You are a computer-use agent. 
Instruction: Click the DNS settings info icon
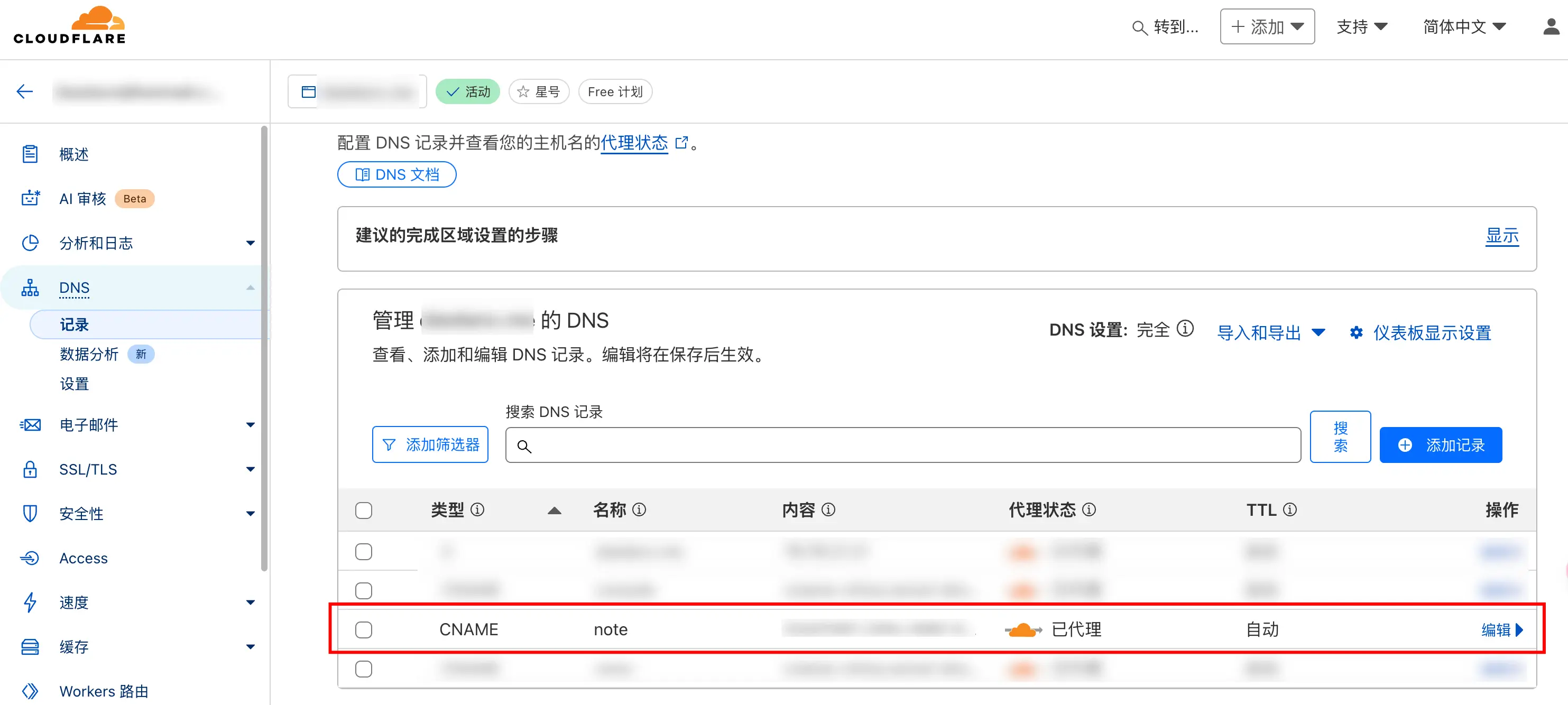click(x=1185, y=329)
